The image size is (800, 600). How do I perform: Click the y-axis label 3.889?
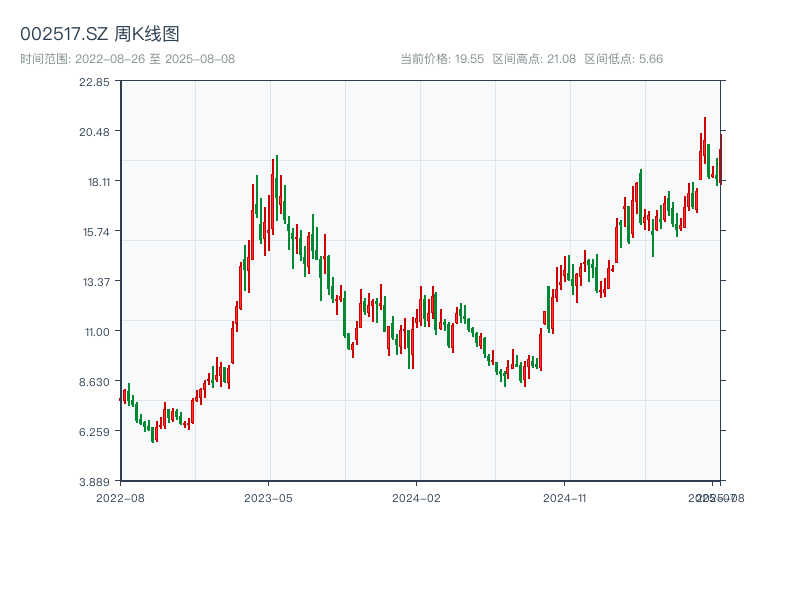pyautogui.click(x=94, y=482)
